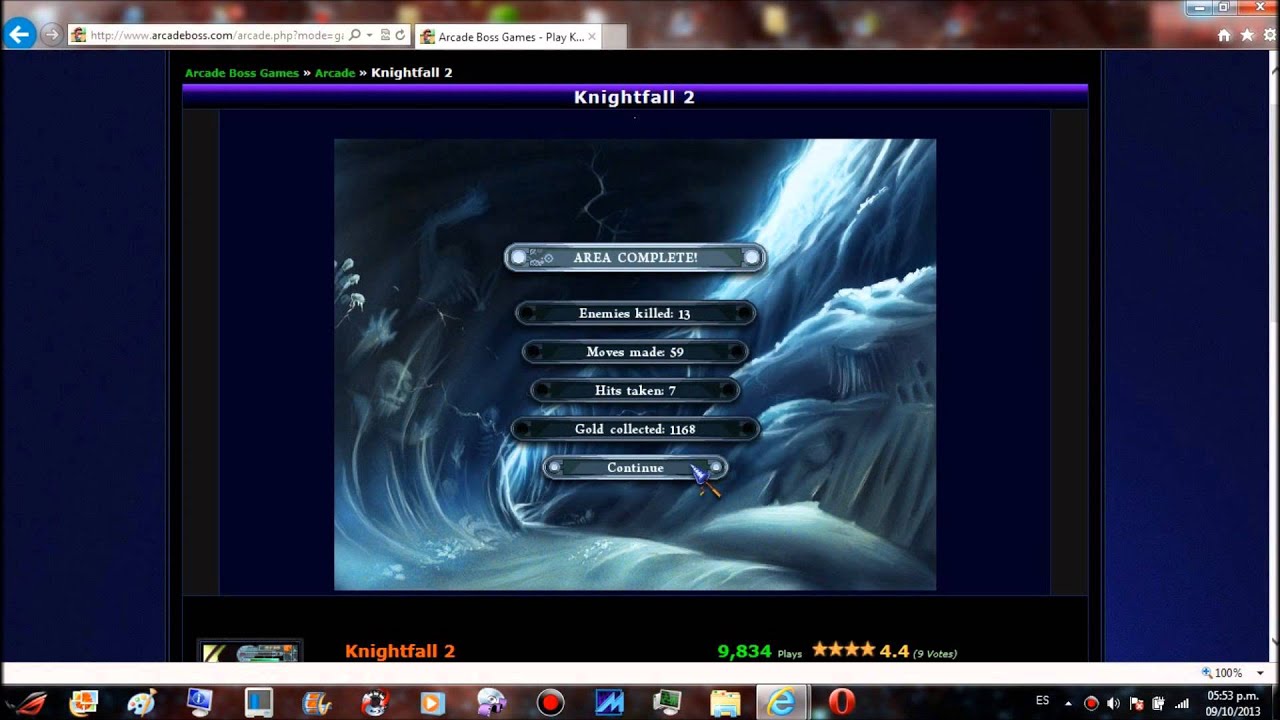The image size is (1280, 720).
Task: Open Internet Explorer on the taskbar
Action: tap(781, 703)
